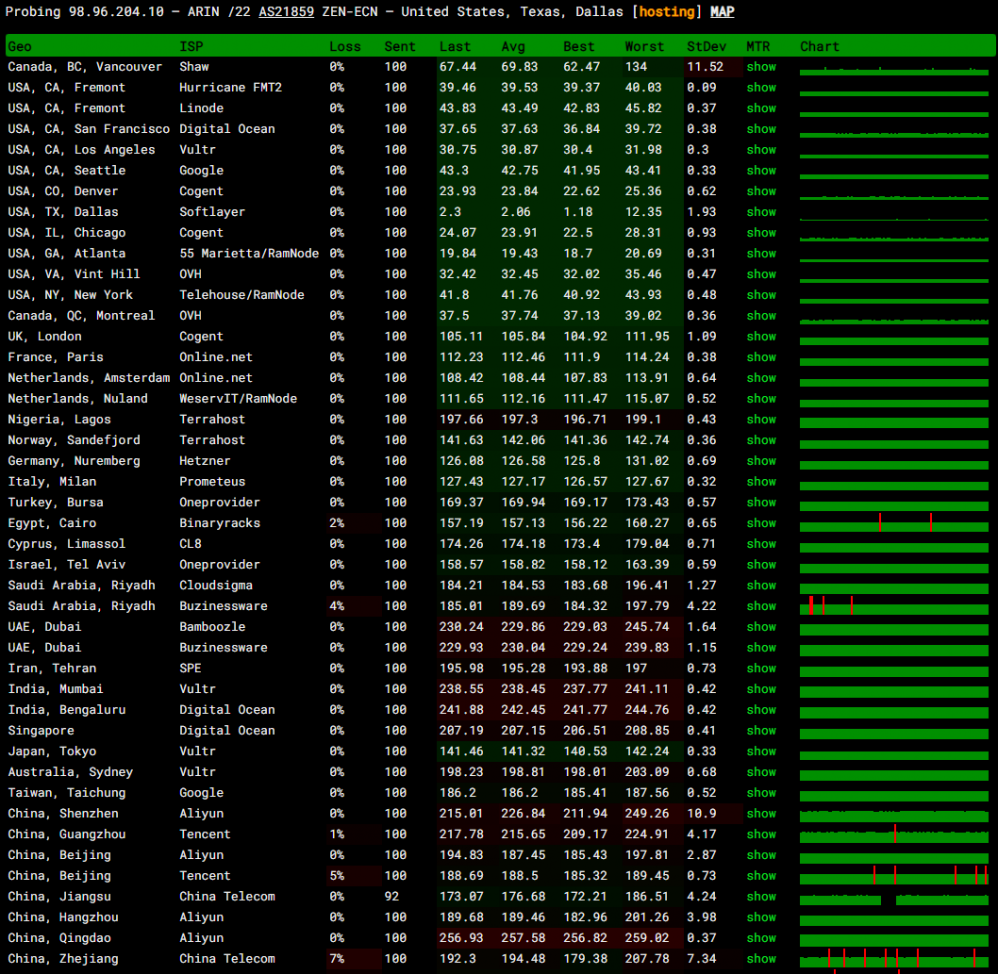Select the 4% loss value for Buzinessware
The height and width of the screenshot is (974, 998).
337,606
